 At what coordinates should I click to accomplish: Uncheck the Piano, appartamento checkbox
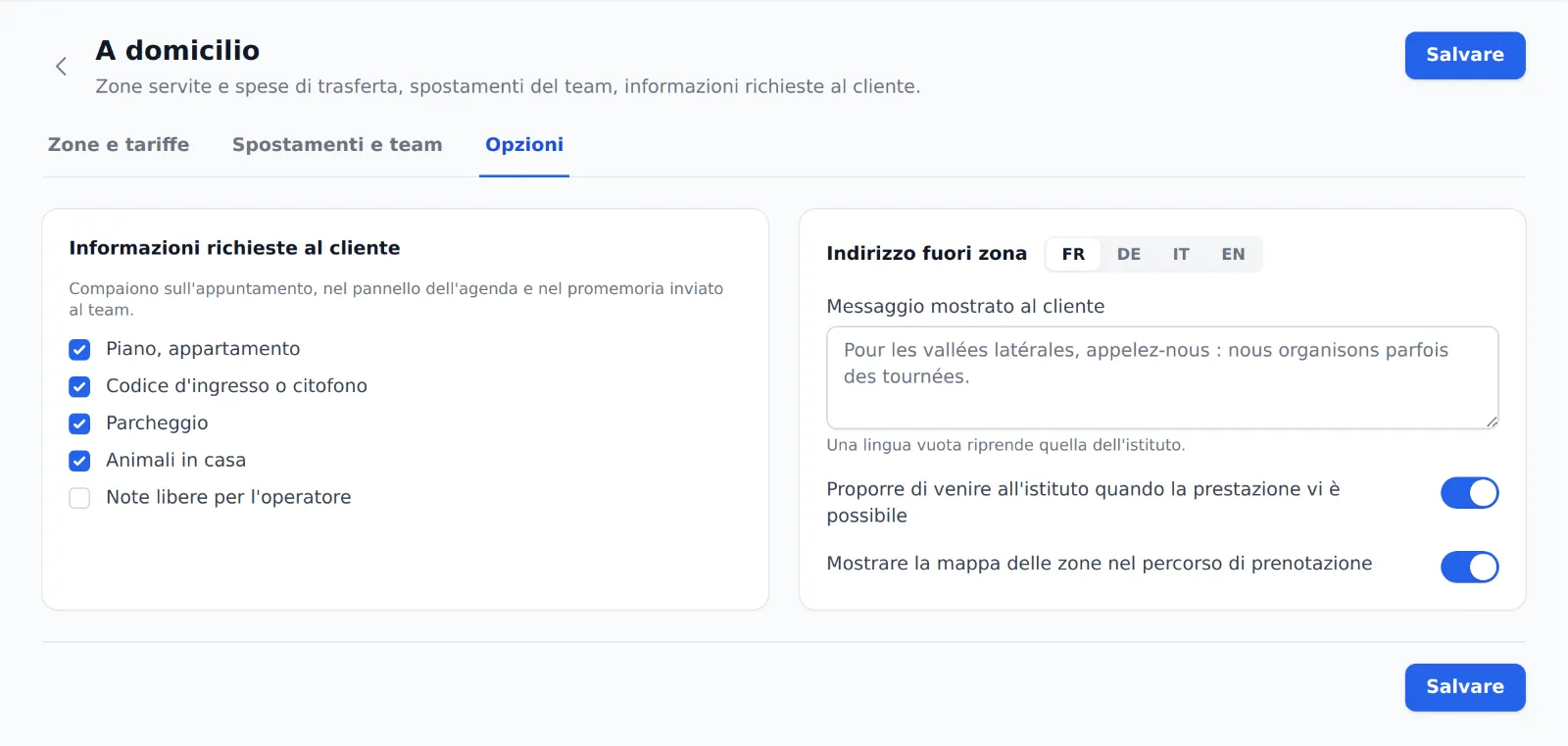pyautogui.click(x=79, y=350)
